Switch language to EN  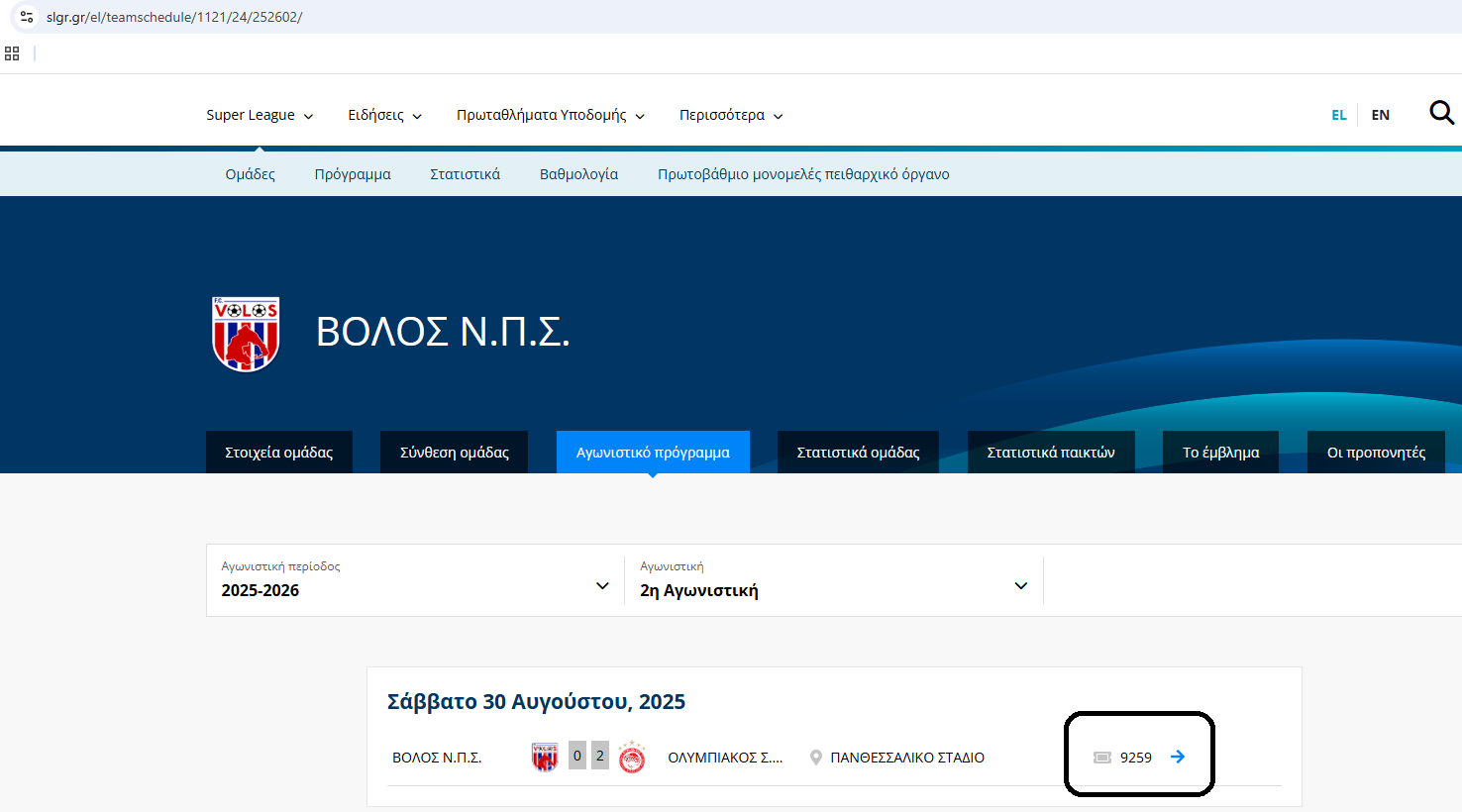[1380, 115]
